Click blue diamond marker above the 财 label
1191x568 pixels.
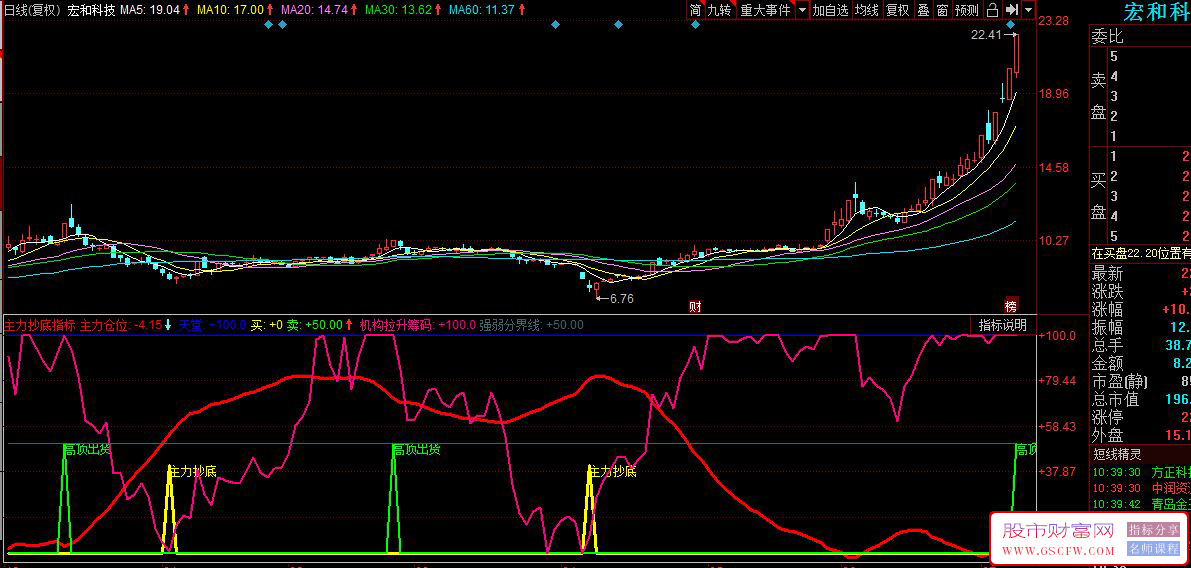point(695,25)
